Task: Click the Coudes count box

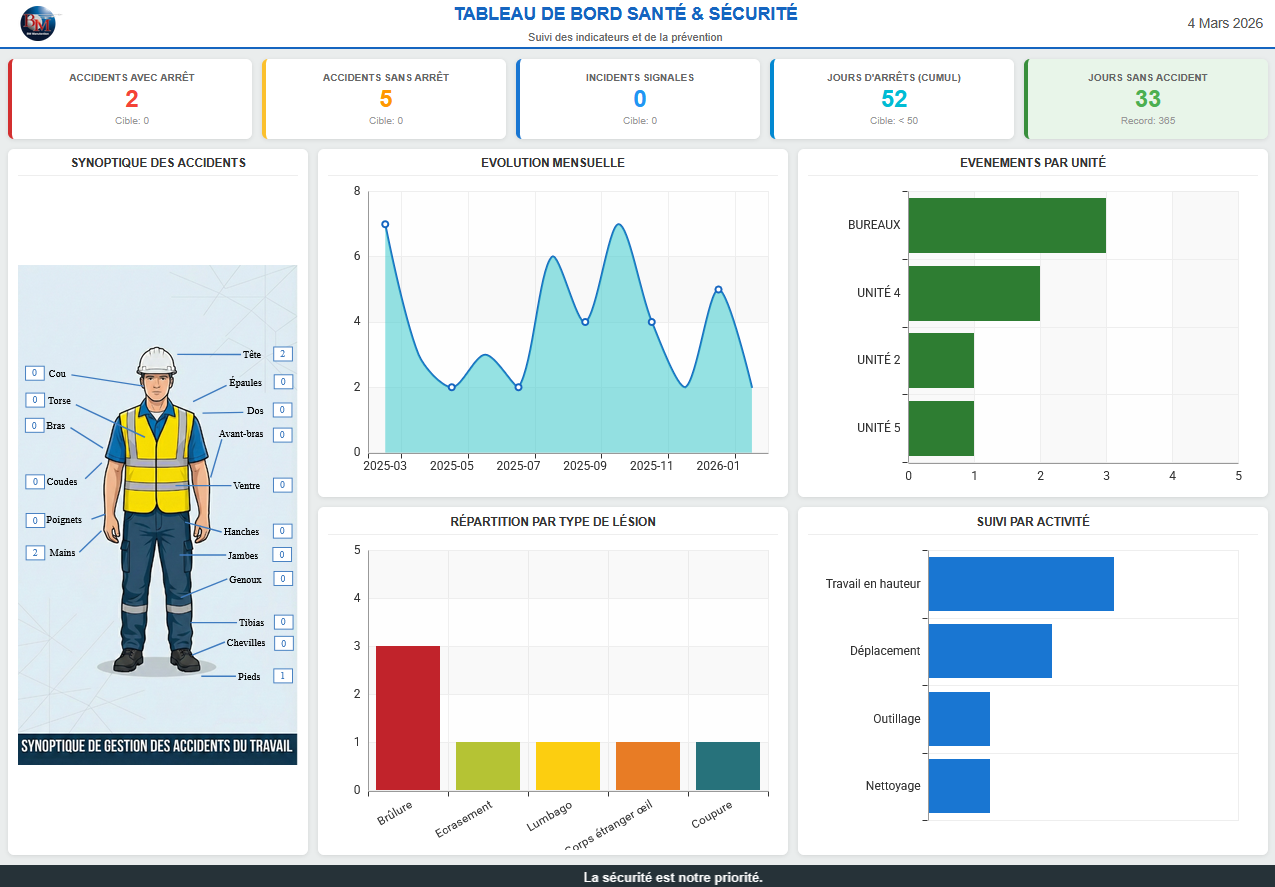Action: [x=35, y=482]
